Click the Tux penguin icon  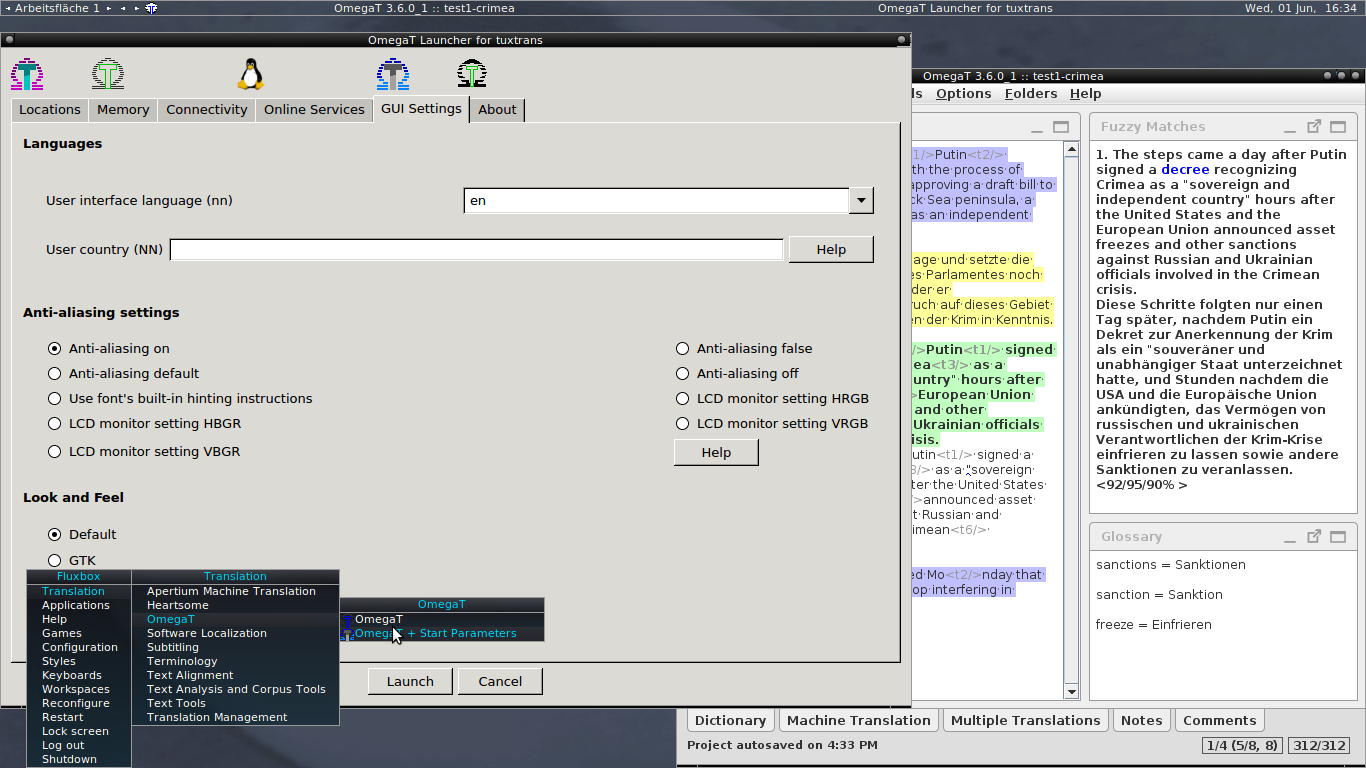tap(251, 74)
